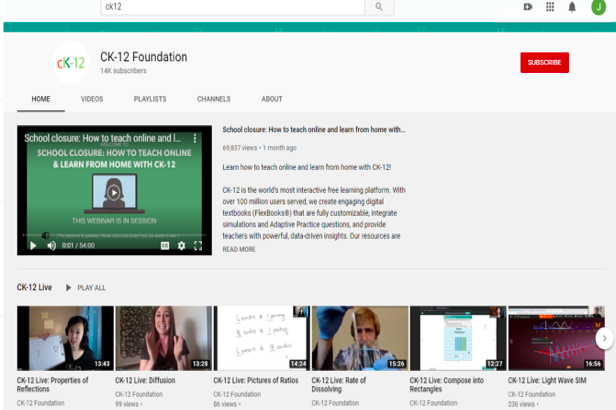This screenshot has width=616, height=410.
Task: Click the search magnifier button
Action: click(379, 7)
